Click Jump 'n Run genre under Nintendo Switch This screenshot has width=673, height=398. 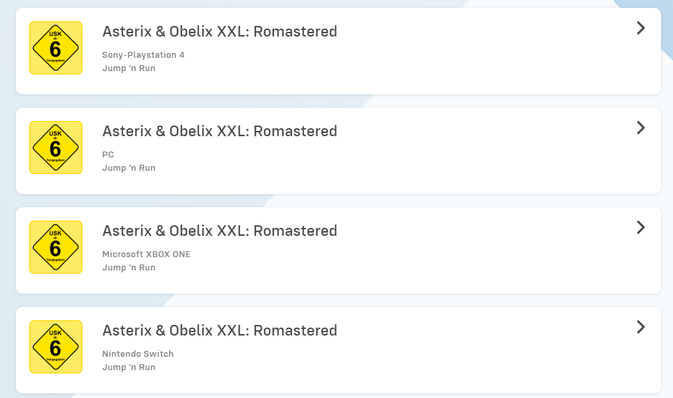point(129,367)
